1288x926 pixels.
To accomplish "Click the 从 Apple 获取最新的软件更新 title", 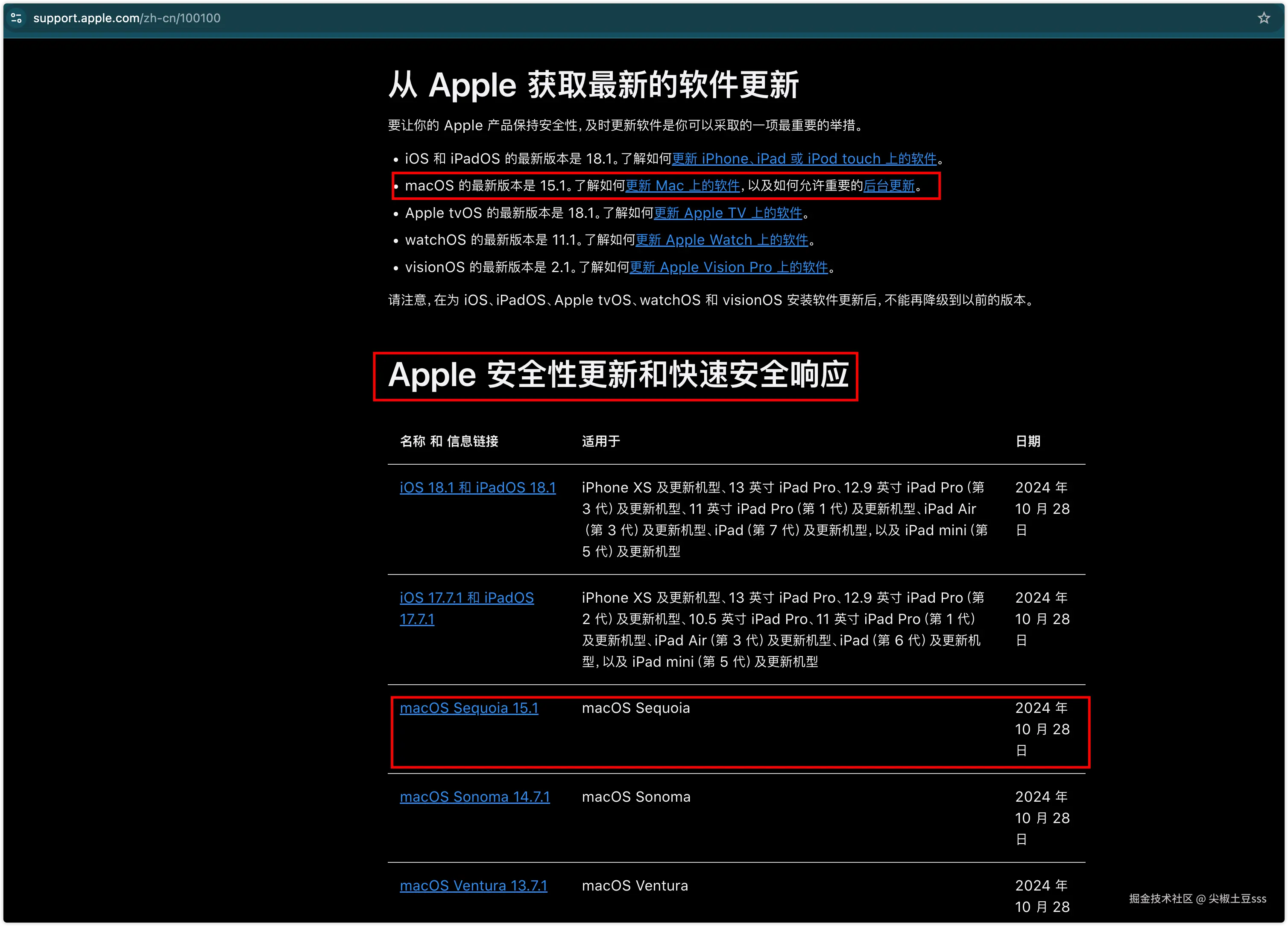I will pyautogui.click(x=594, y=85).
